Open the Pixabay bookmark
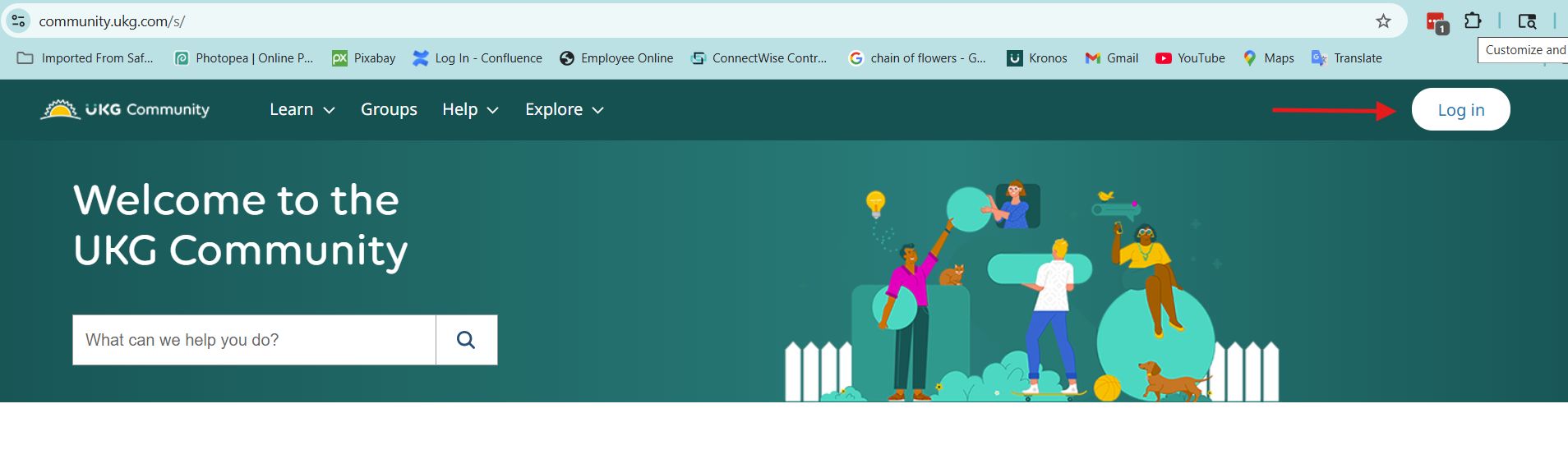 coord(363,58)
